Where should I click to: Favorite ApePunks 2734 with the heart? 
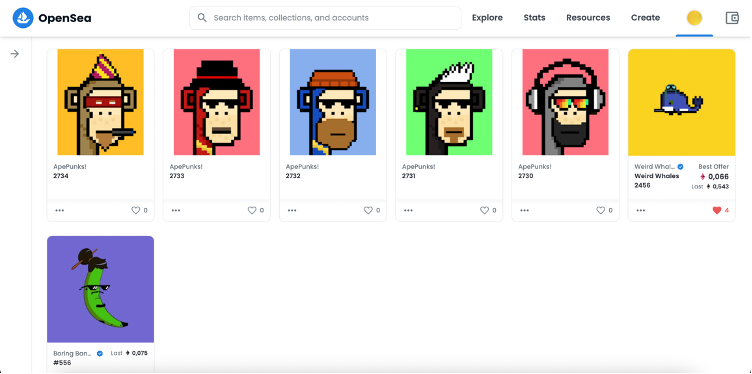pos(136,210)
